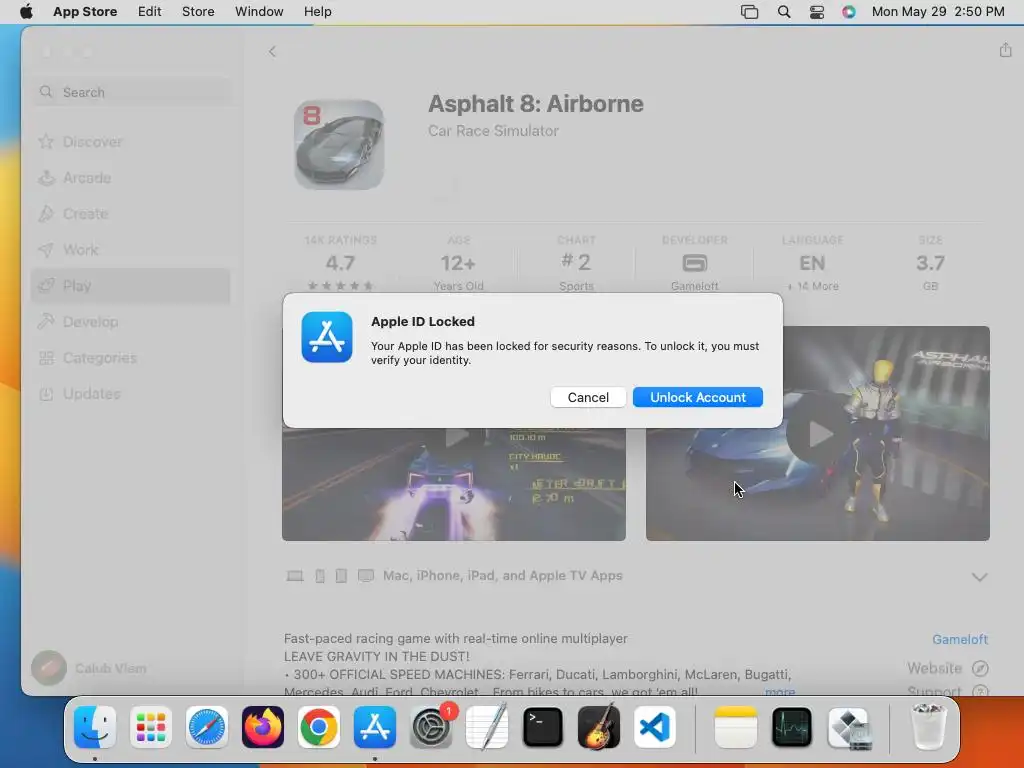This screenshot has width=1024, height=768.
Task: Click the 4.7 ratings value
Action: 340,263
